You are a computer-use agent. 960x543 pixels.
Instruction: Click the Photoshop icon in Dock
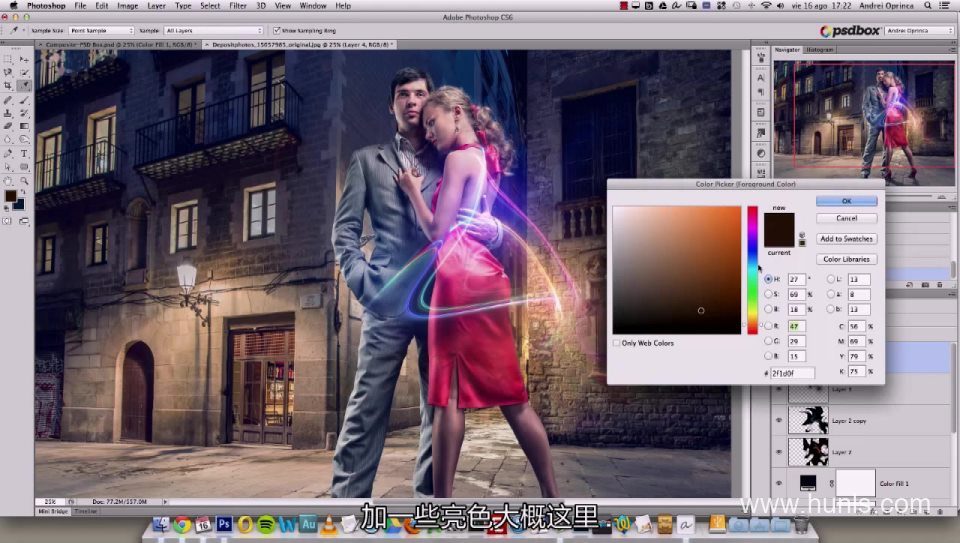224,524
